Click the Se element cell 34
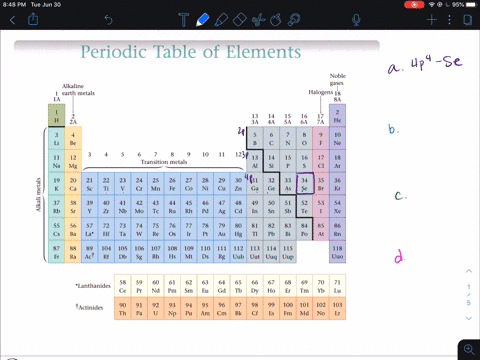 click(x=304, y=184)
